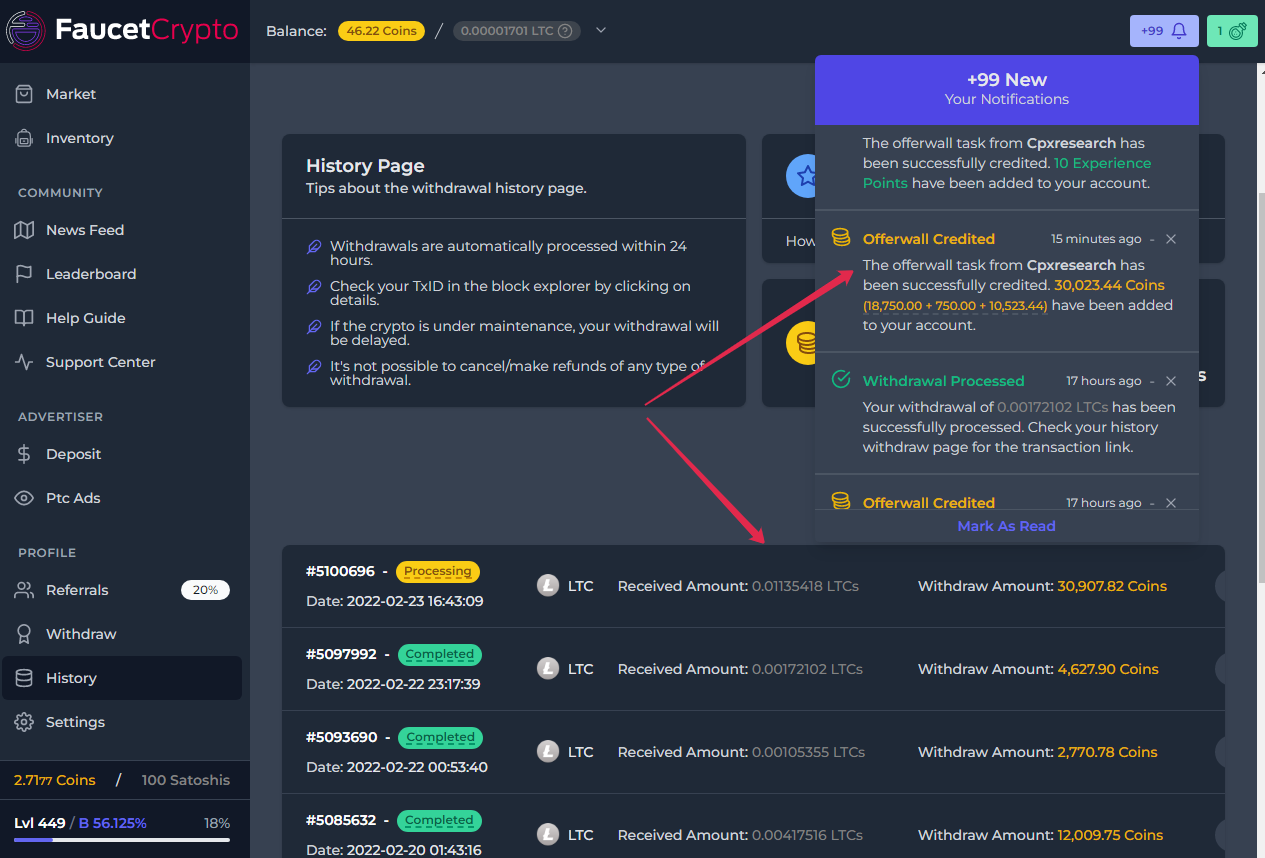Click the LTC balance help question mark
Image resolution: width=1265 pixels, height=858 pixels.
pyautogui.click(x=565, y=31)
